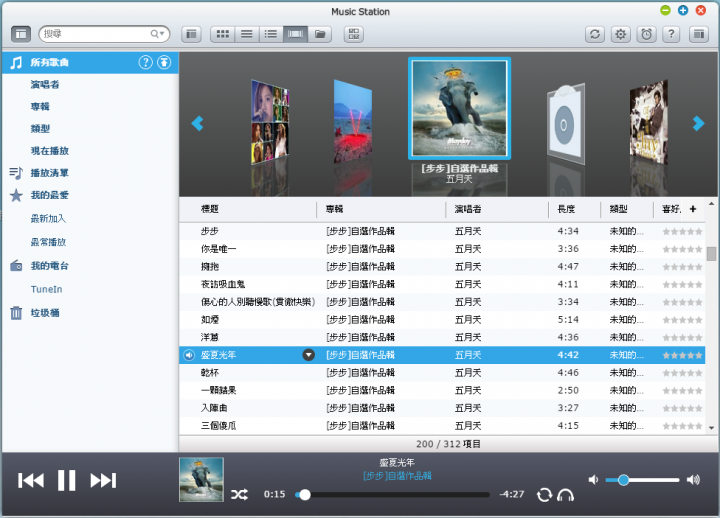Image resolution: width=720 pixels, height=518 pixels.
Task: Open 我的電台 section
Action: [50, 265]
